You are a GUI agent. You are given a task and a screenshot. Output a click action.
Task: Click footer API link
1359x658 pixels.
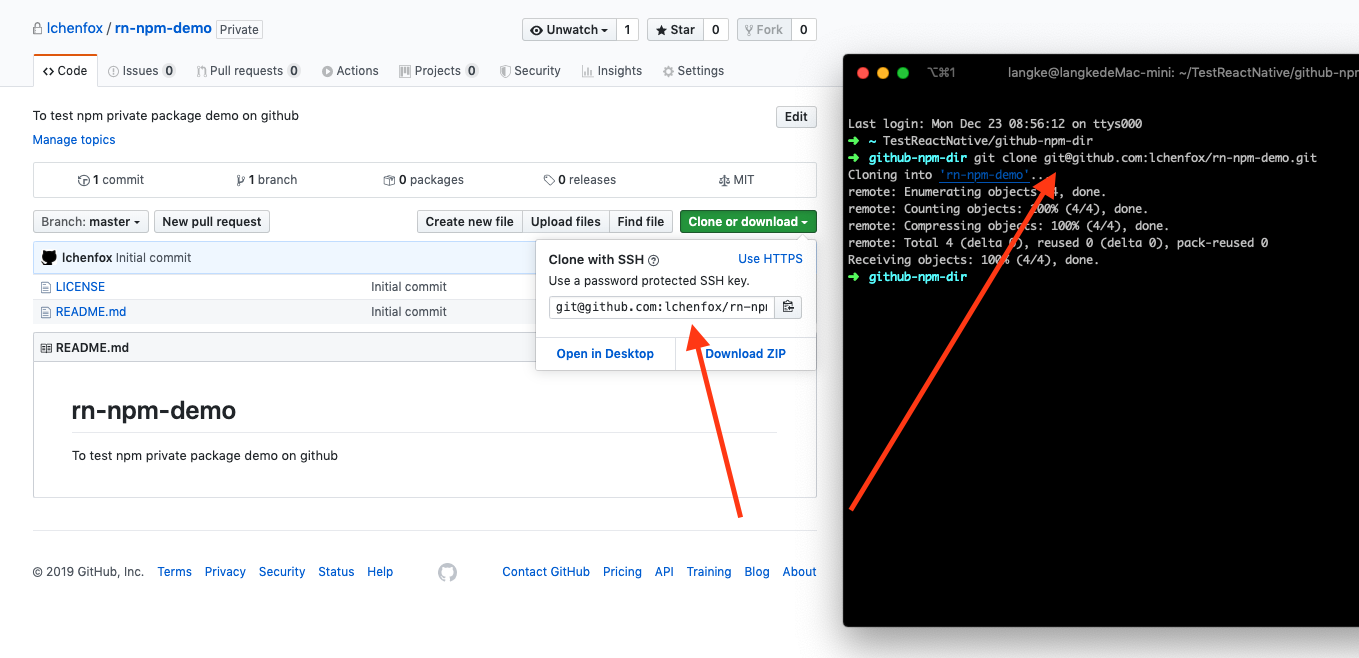click(664, 572)
